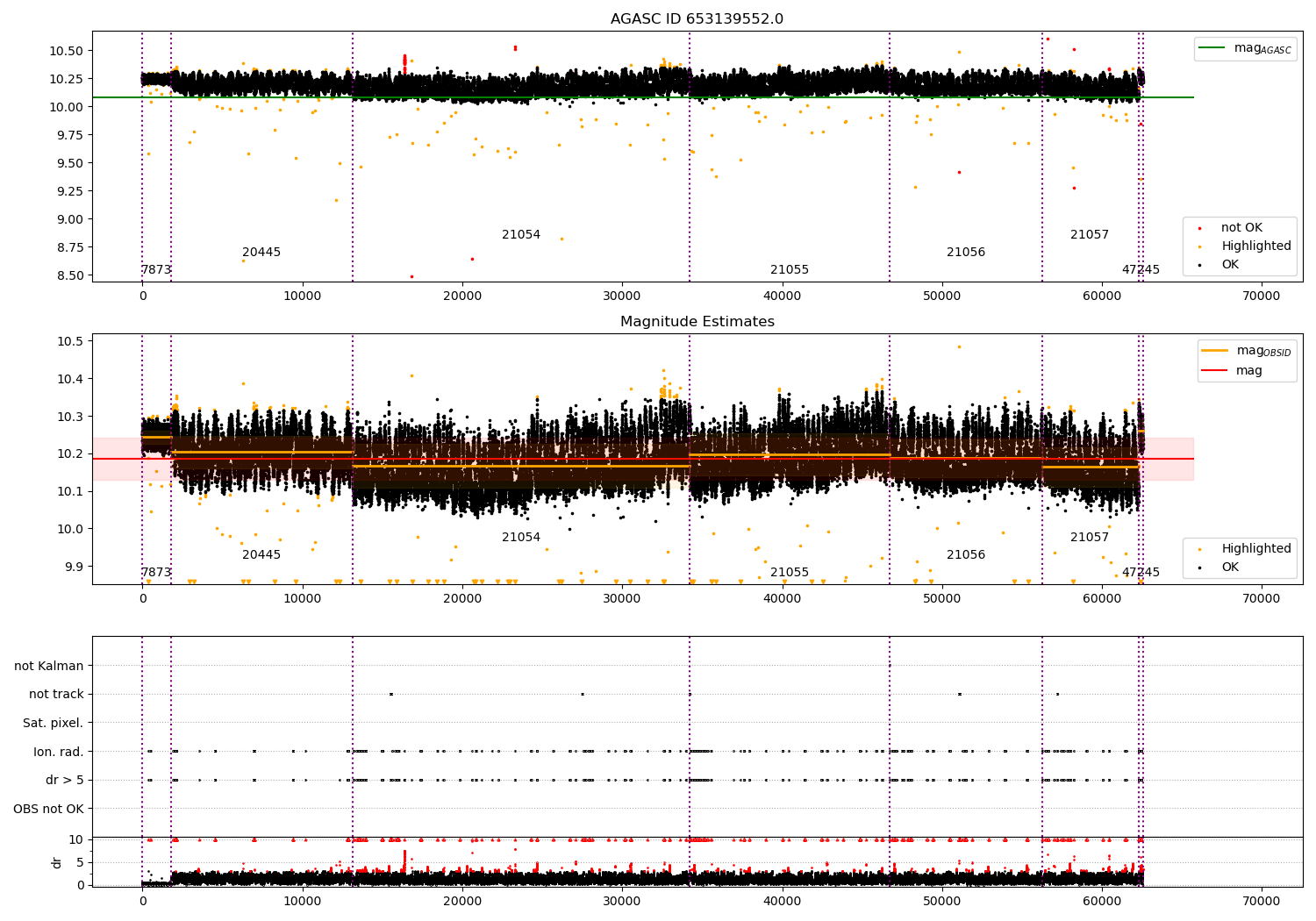Click obsid label 47245 in top plot

point(1141,270)
